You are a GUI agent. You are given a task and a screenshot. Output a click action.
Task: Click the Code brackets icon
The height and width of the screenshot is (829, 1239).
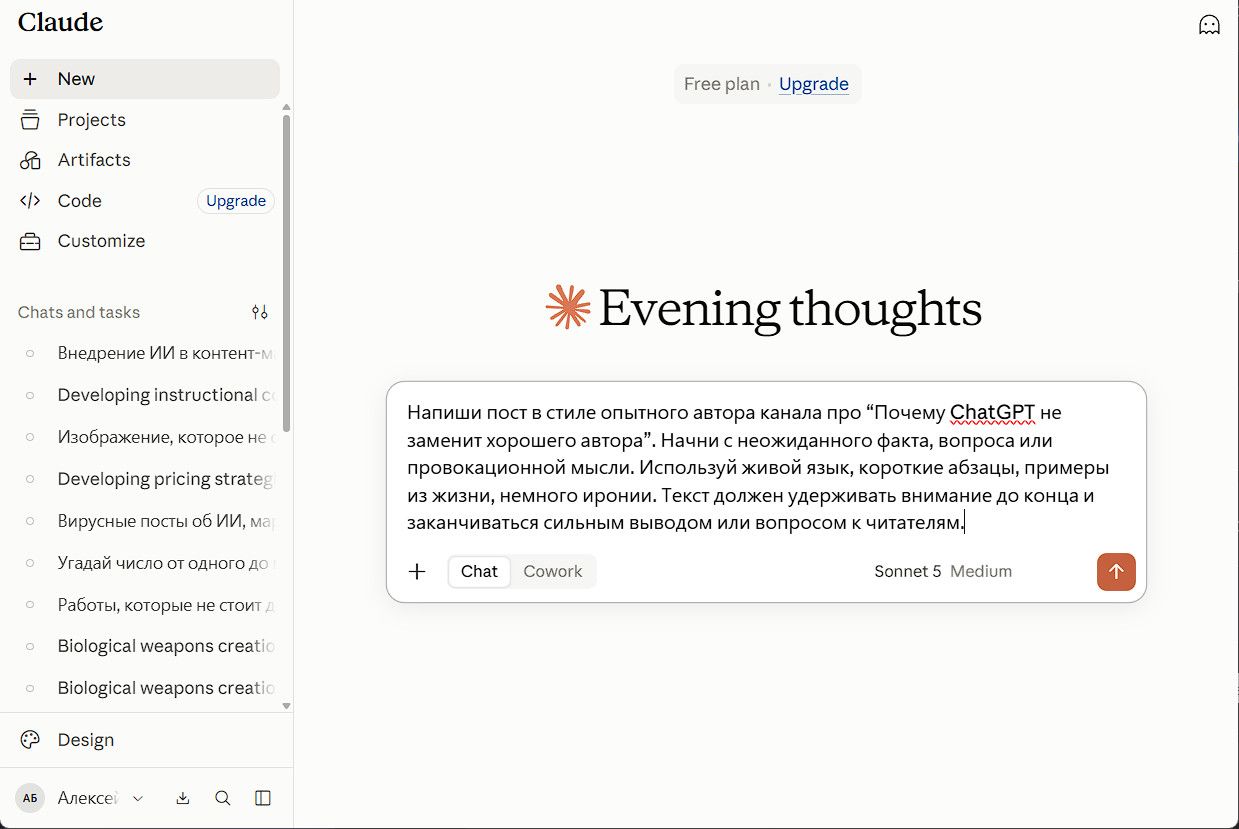pos(30,201)
